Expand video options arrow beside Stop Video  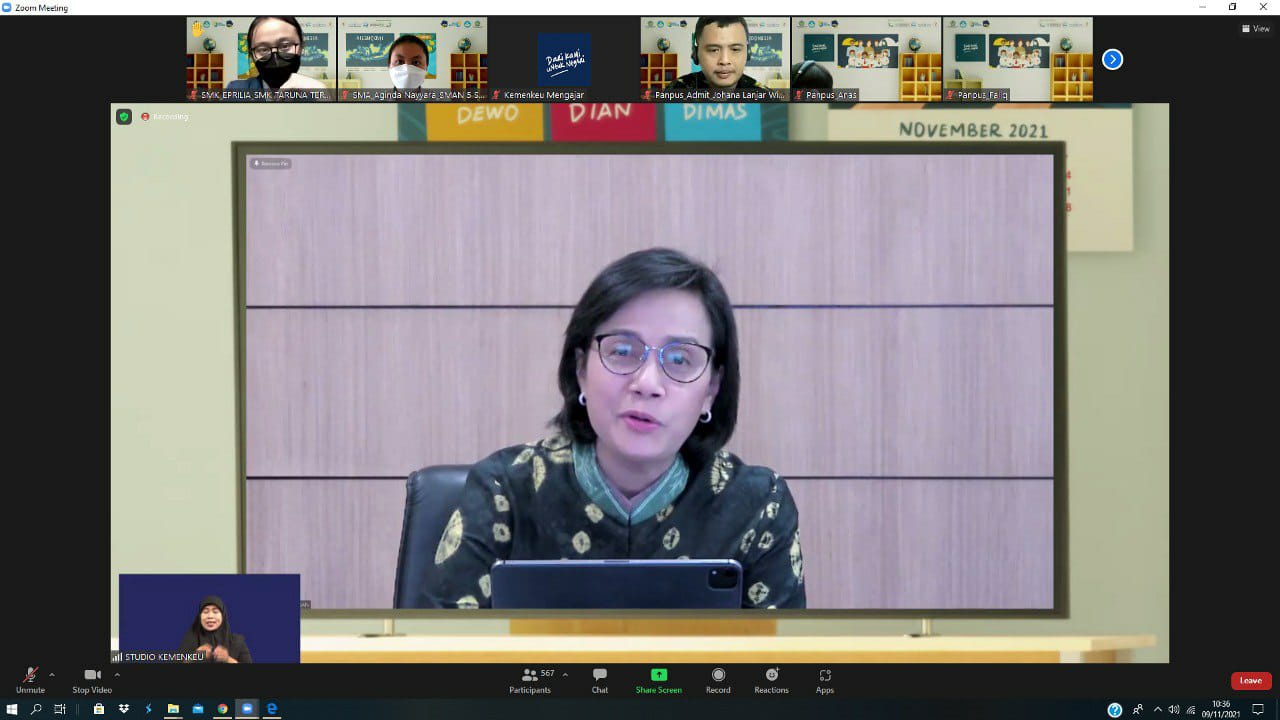[117, 674]
